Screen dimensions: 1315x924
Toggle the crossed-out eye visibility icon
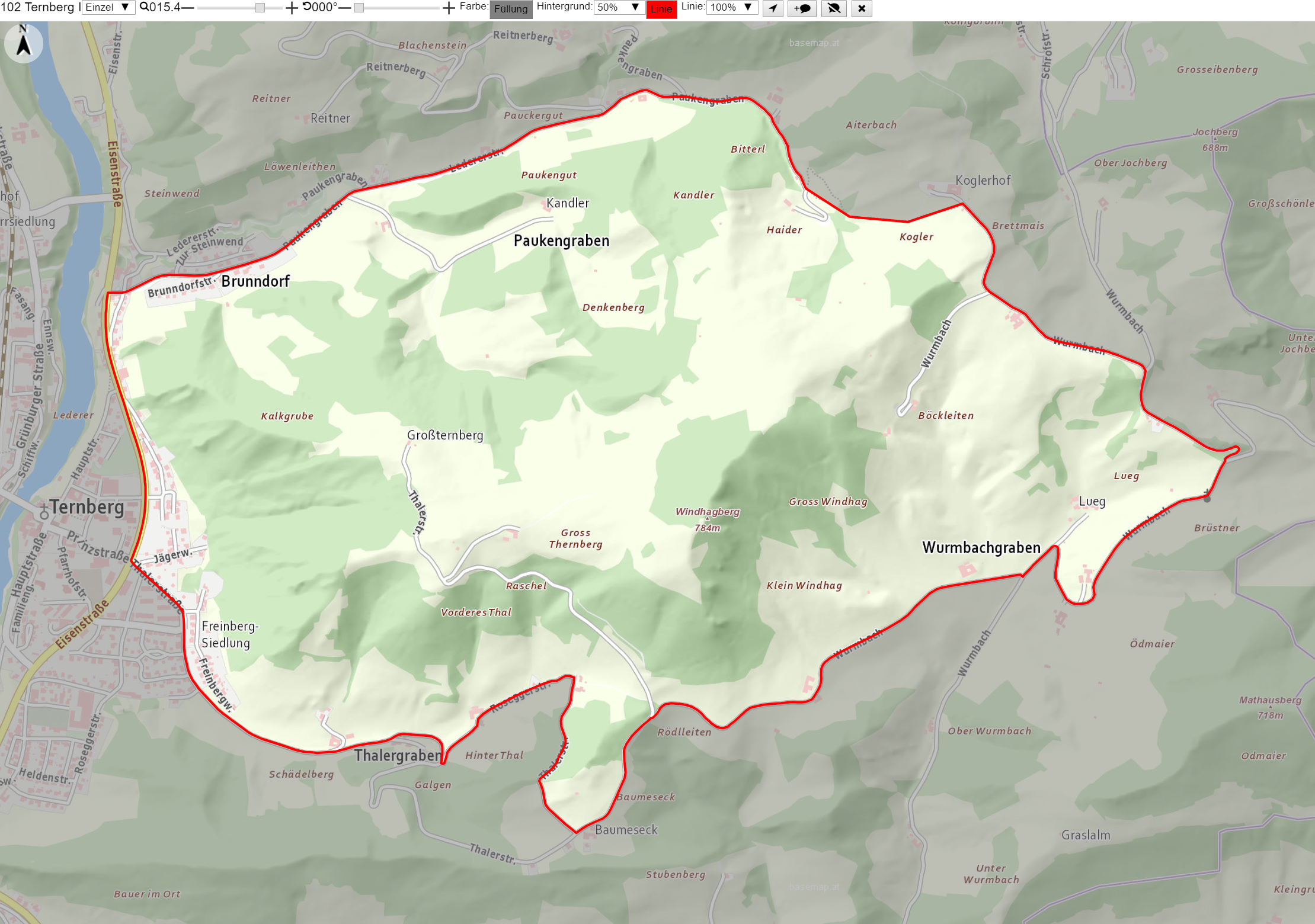click(834, 8)
